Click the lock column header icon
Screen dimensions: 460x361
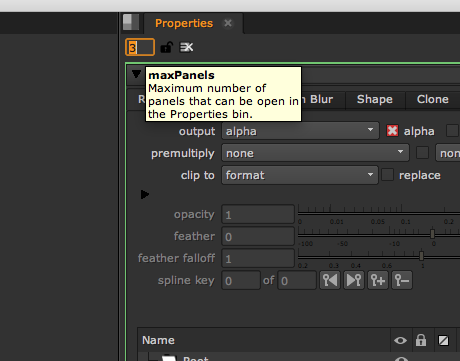point(421,340)
